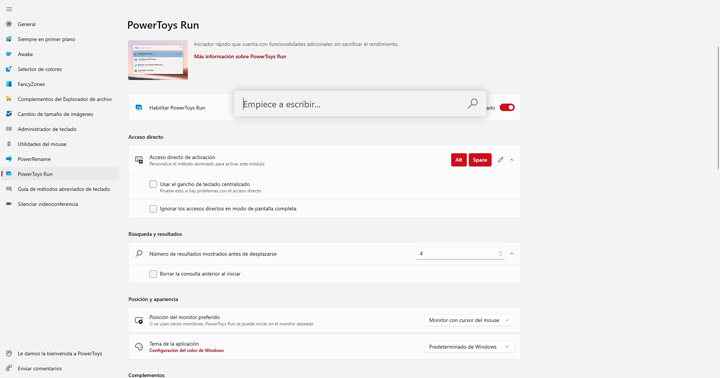Click the Complementos del Explorador icon
Screen dimensions: 720x378
click(x=9, y=99)
